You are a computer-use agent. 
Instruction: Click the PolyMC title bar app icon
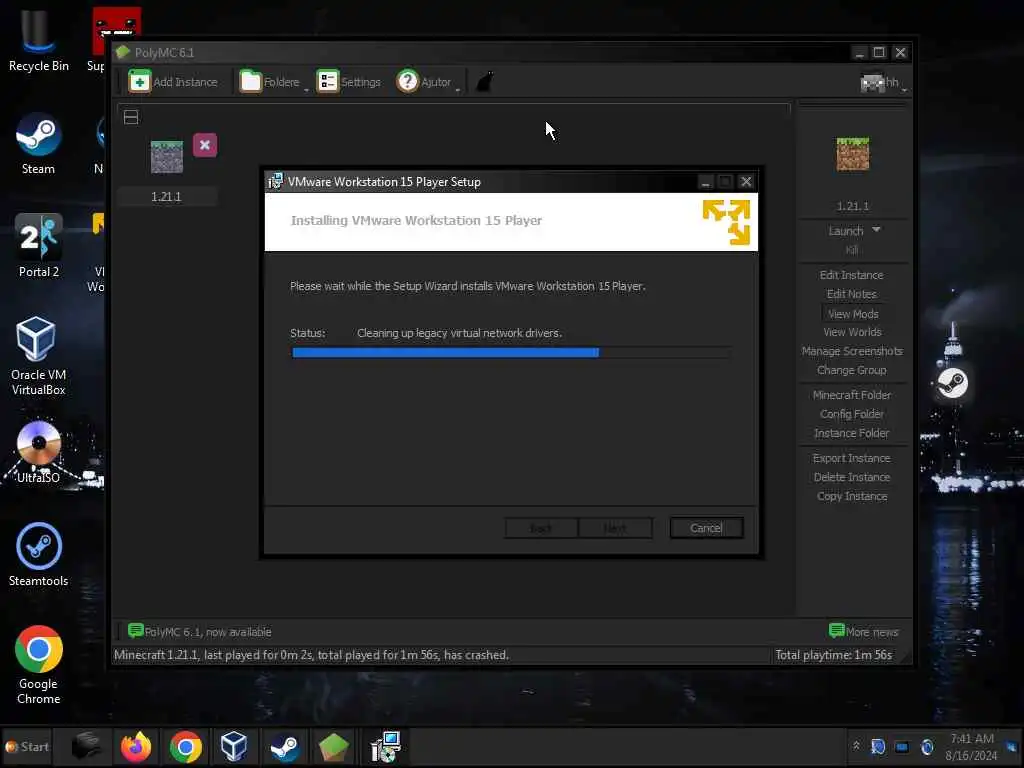(123, 52)
